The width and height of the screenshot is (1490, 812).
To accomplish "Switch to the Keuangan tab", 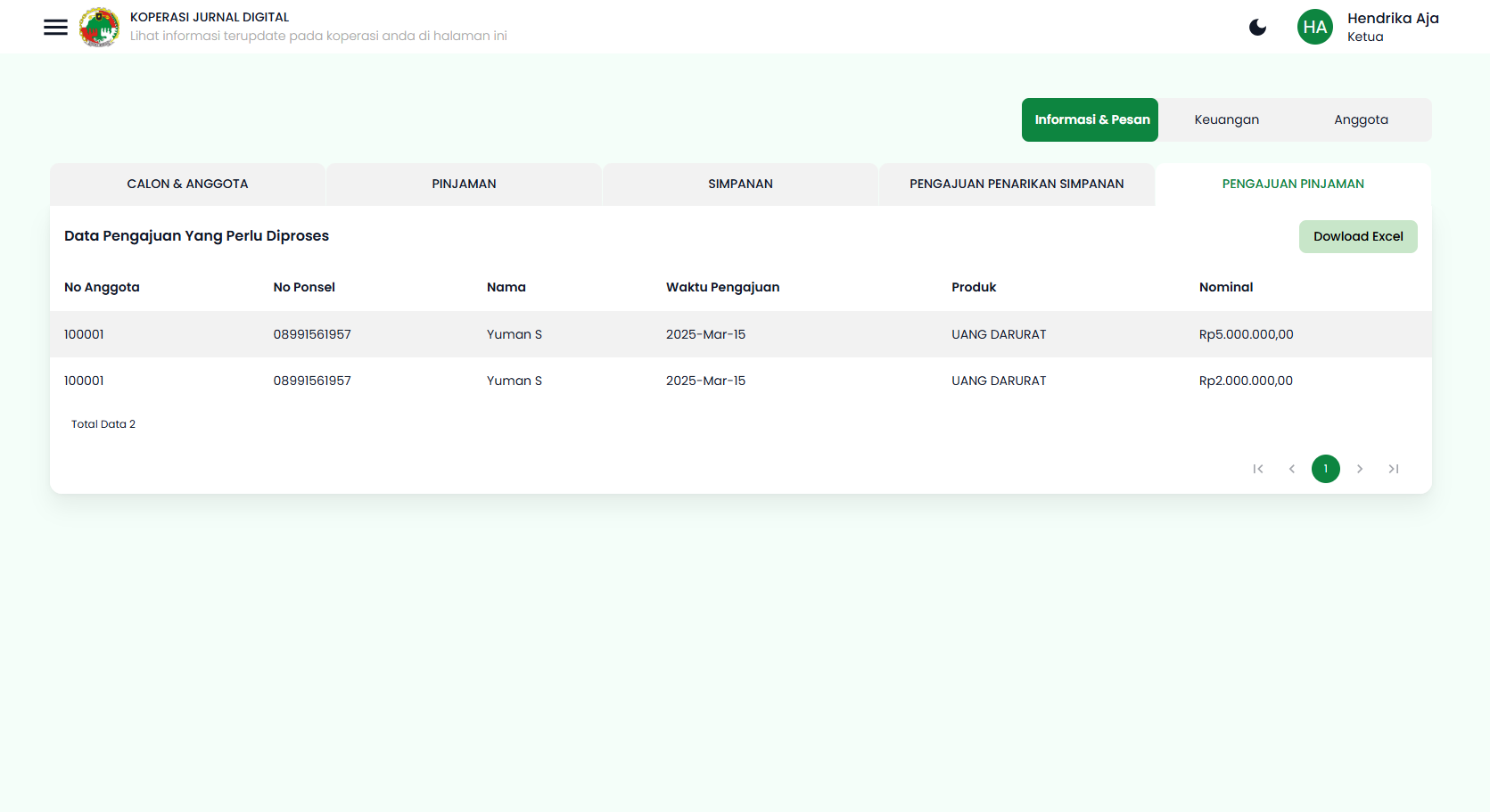I will click(x=1227, y=119).
